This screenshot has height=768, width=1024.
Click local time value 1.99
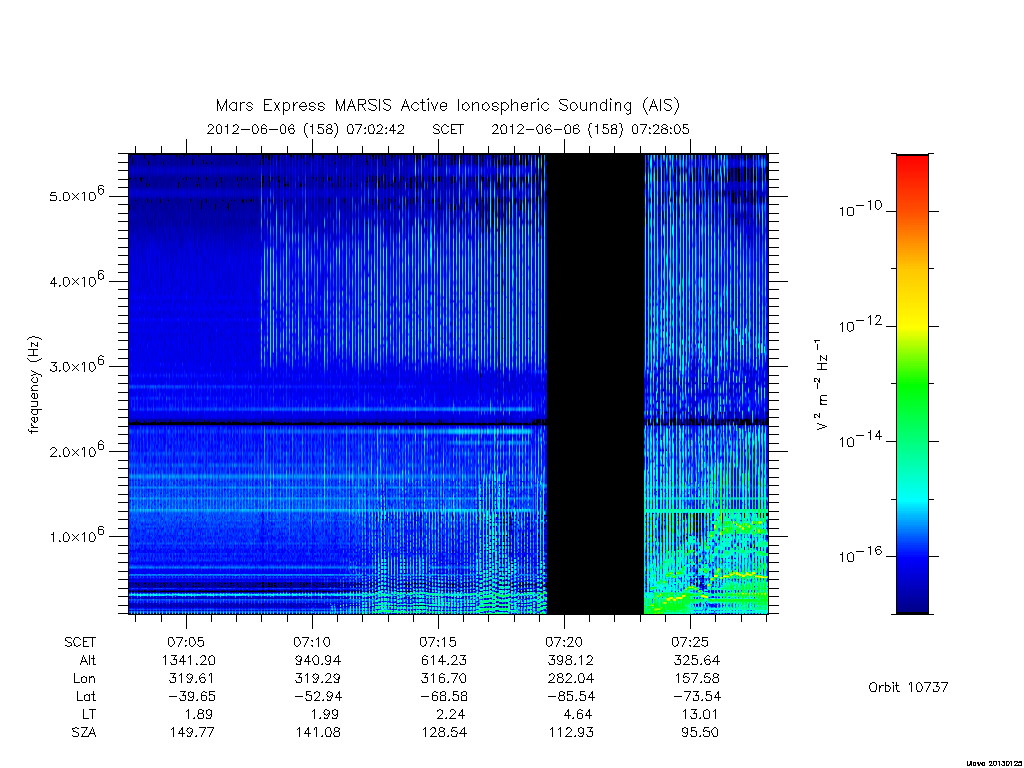click(x=323, y=714)
